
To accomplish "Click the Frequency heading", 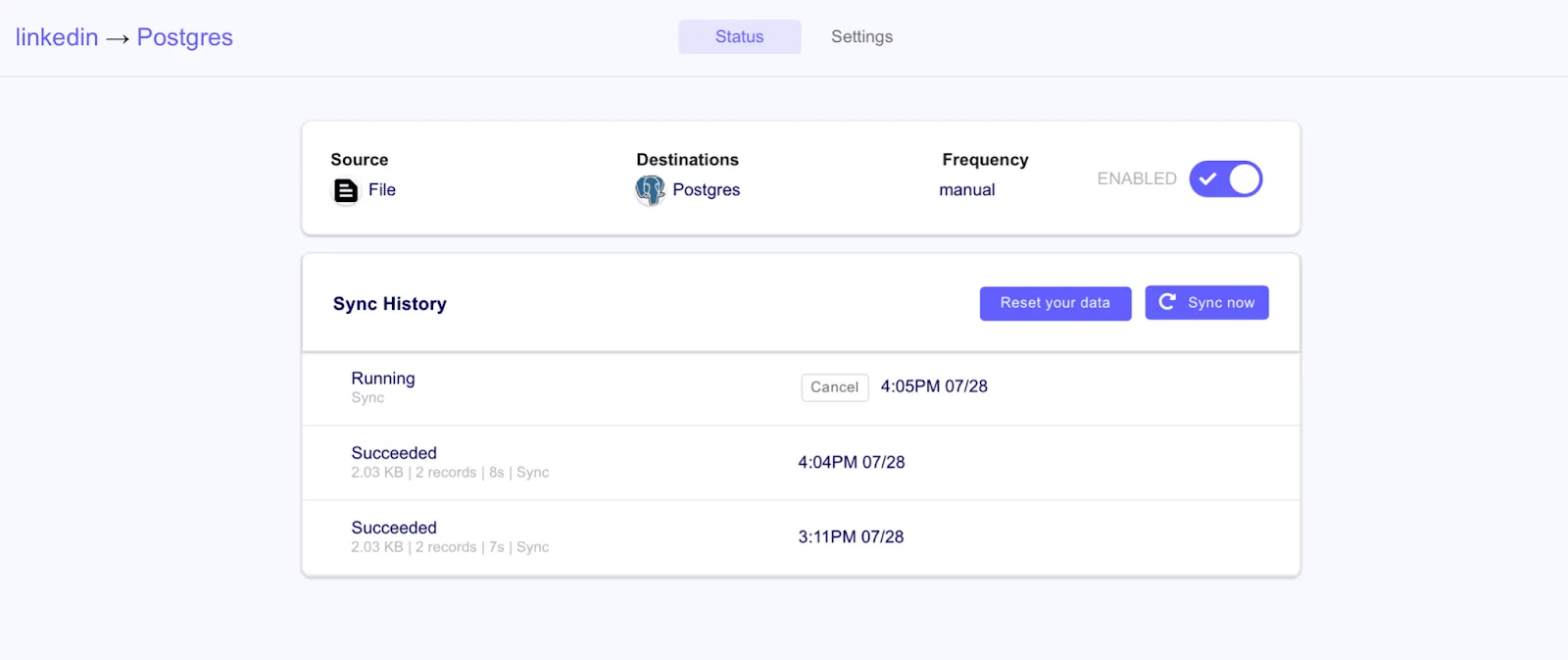I will (986, 160).
